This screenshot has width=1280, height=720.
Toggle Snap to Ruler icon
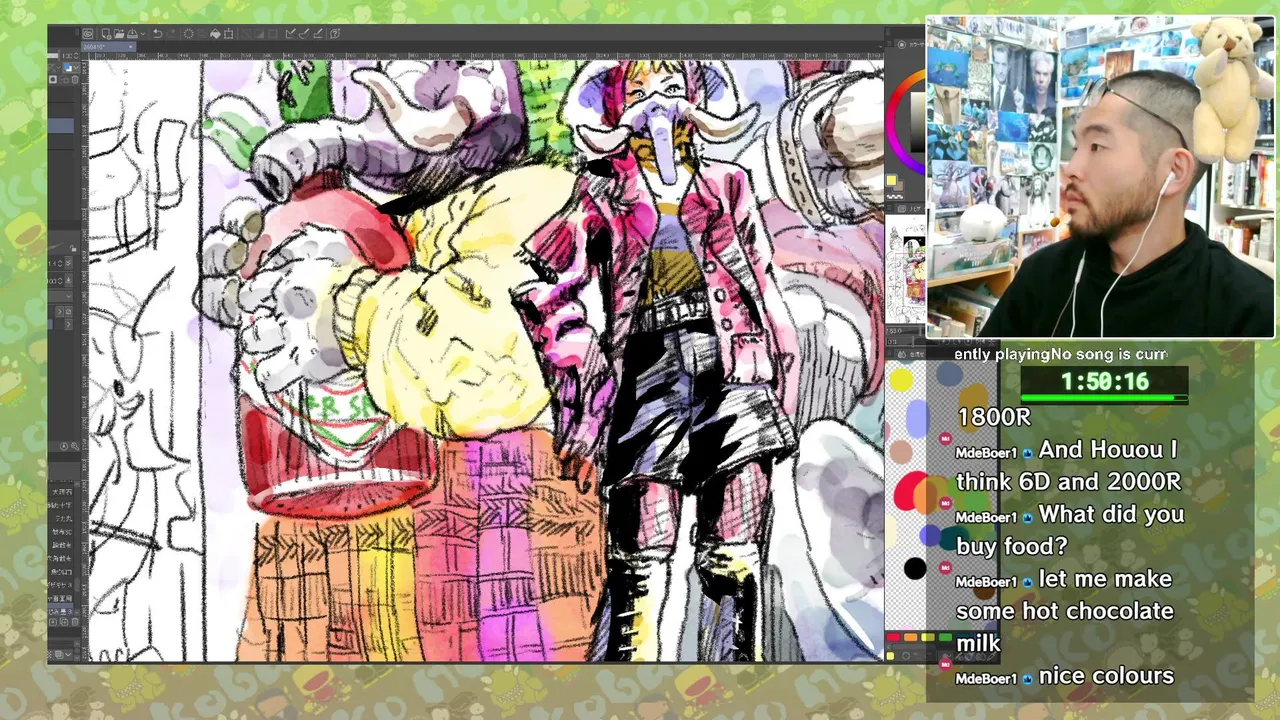290,34
